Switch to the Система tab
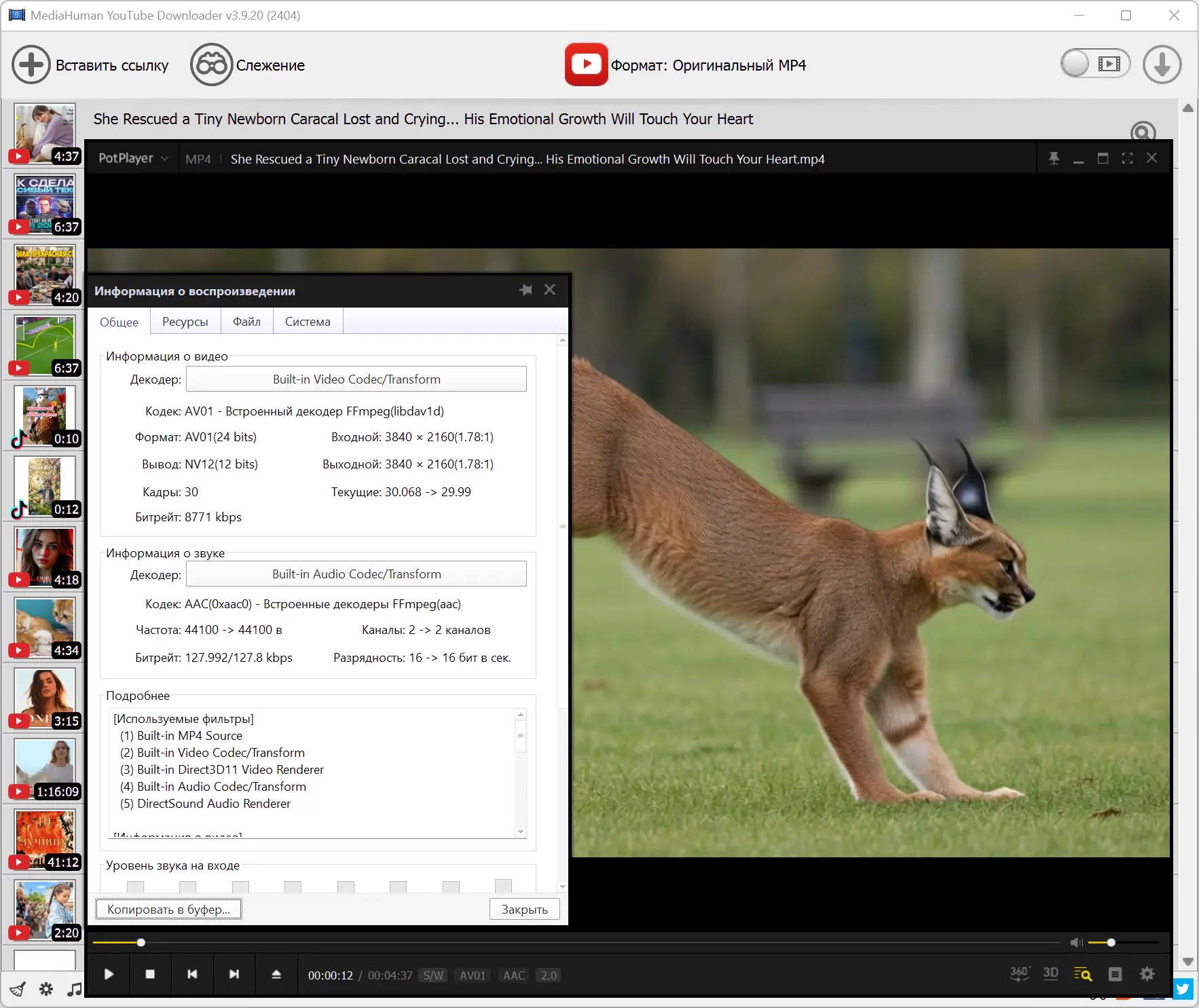 pos(308,322)
